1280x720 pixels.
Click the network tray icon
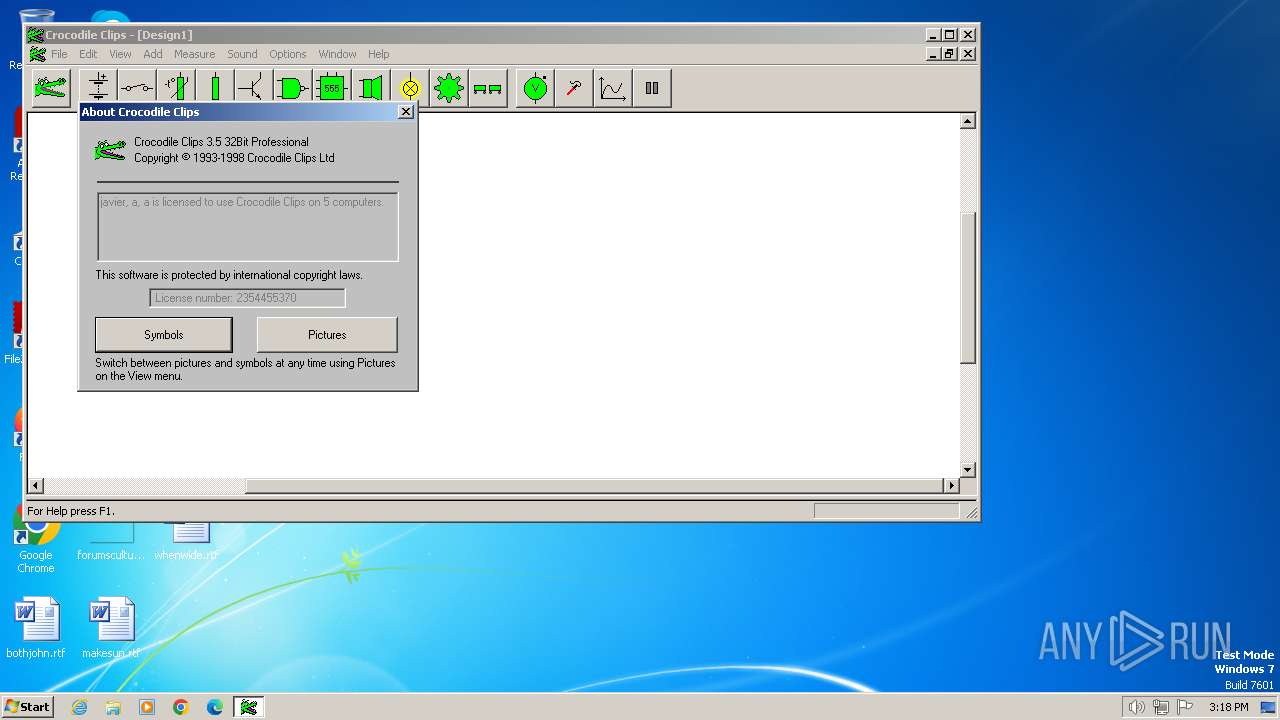click(x=1161, y=707)
